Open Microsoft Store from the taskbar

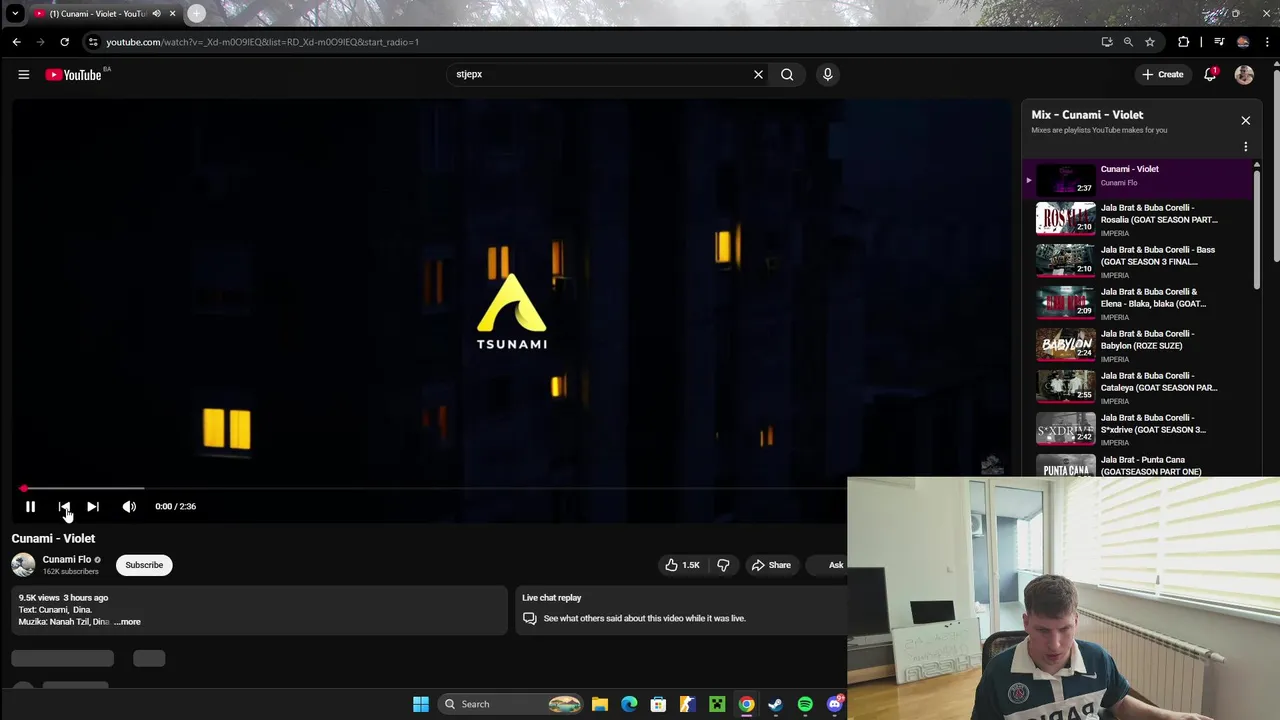tap(658, 704)
